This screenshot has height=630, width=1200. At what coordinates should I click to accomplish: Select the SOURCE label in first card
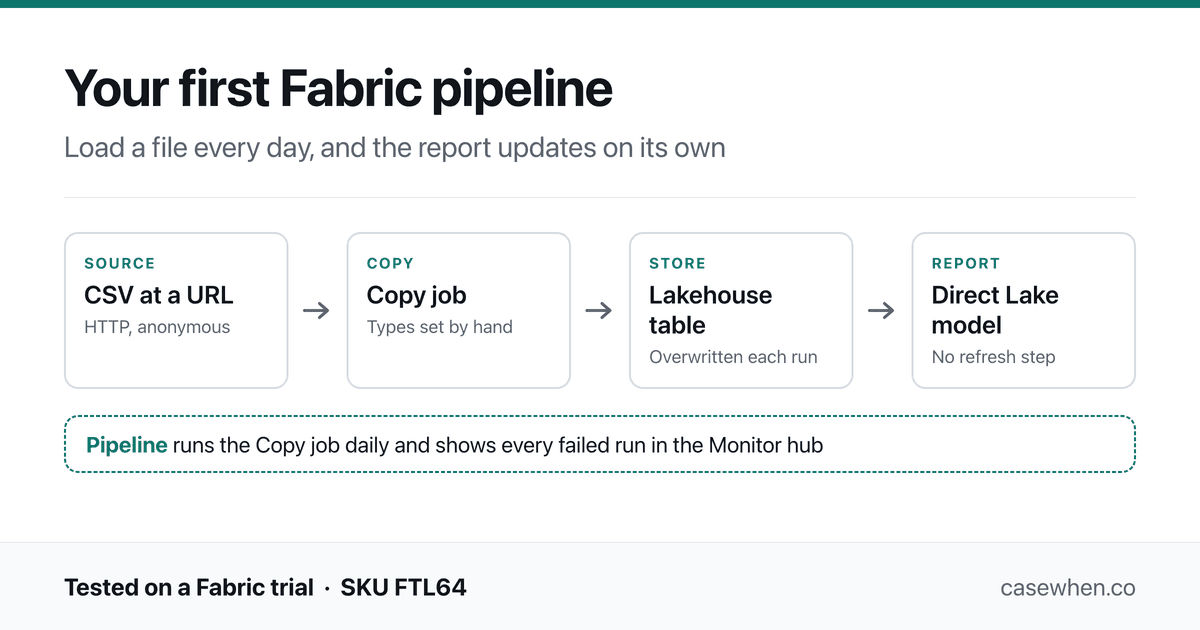pyautogui.click(x=120, y=264)
